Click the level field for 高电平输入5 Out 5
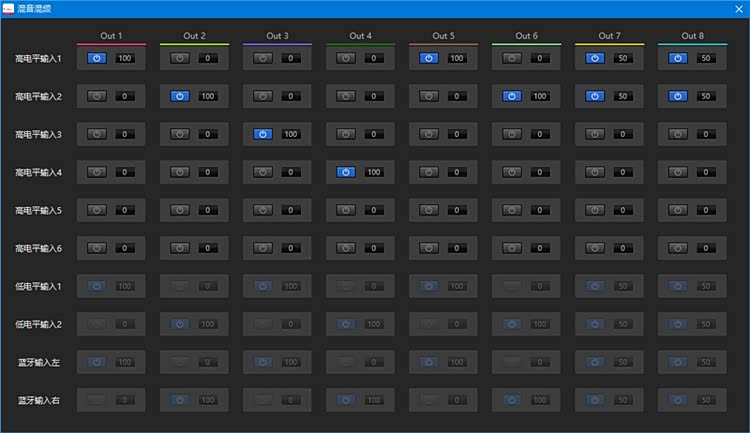The width and height of the screenshot is (750, 433). [457, 210]
